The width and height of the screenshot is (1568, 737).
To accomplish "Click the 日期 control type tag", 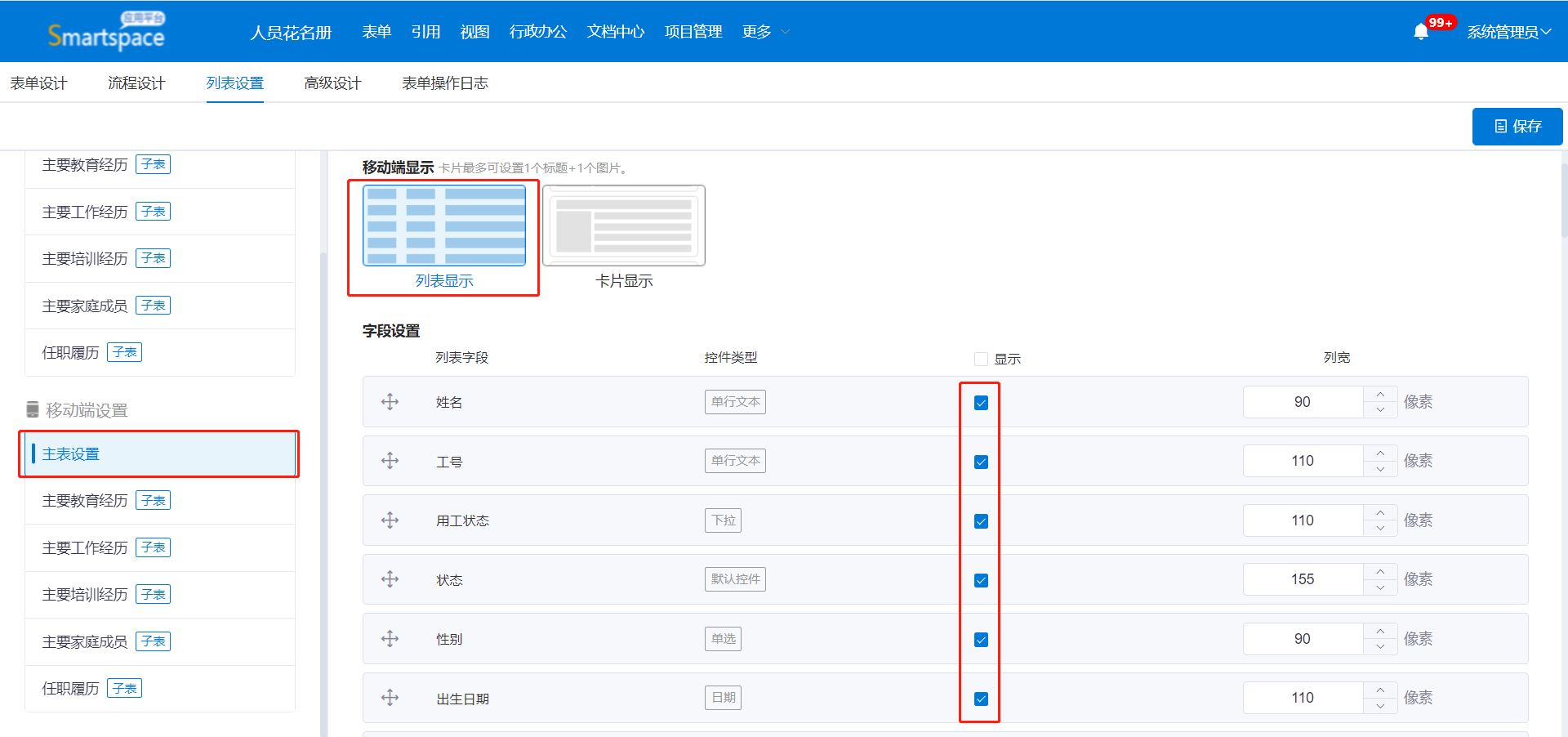I will (x=723, y=698).
